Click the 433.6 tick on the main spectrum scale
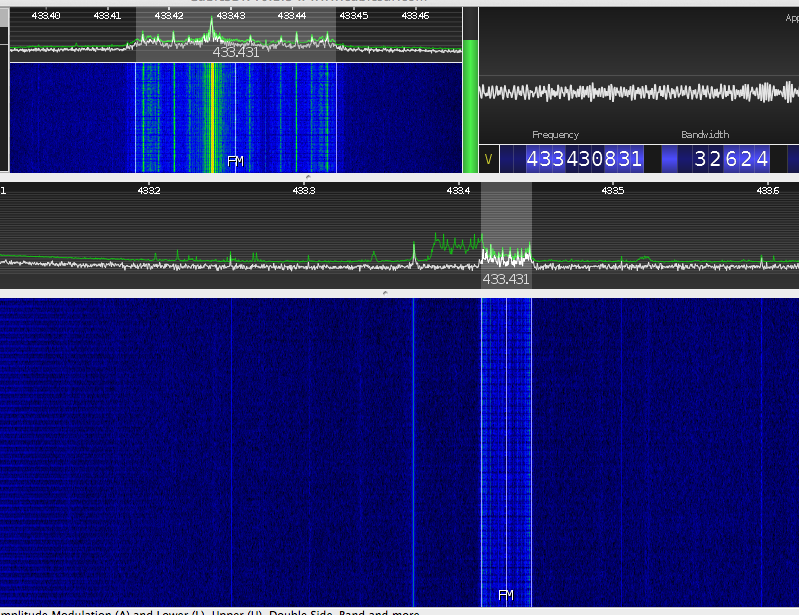 767,191
